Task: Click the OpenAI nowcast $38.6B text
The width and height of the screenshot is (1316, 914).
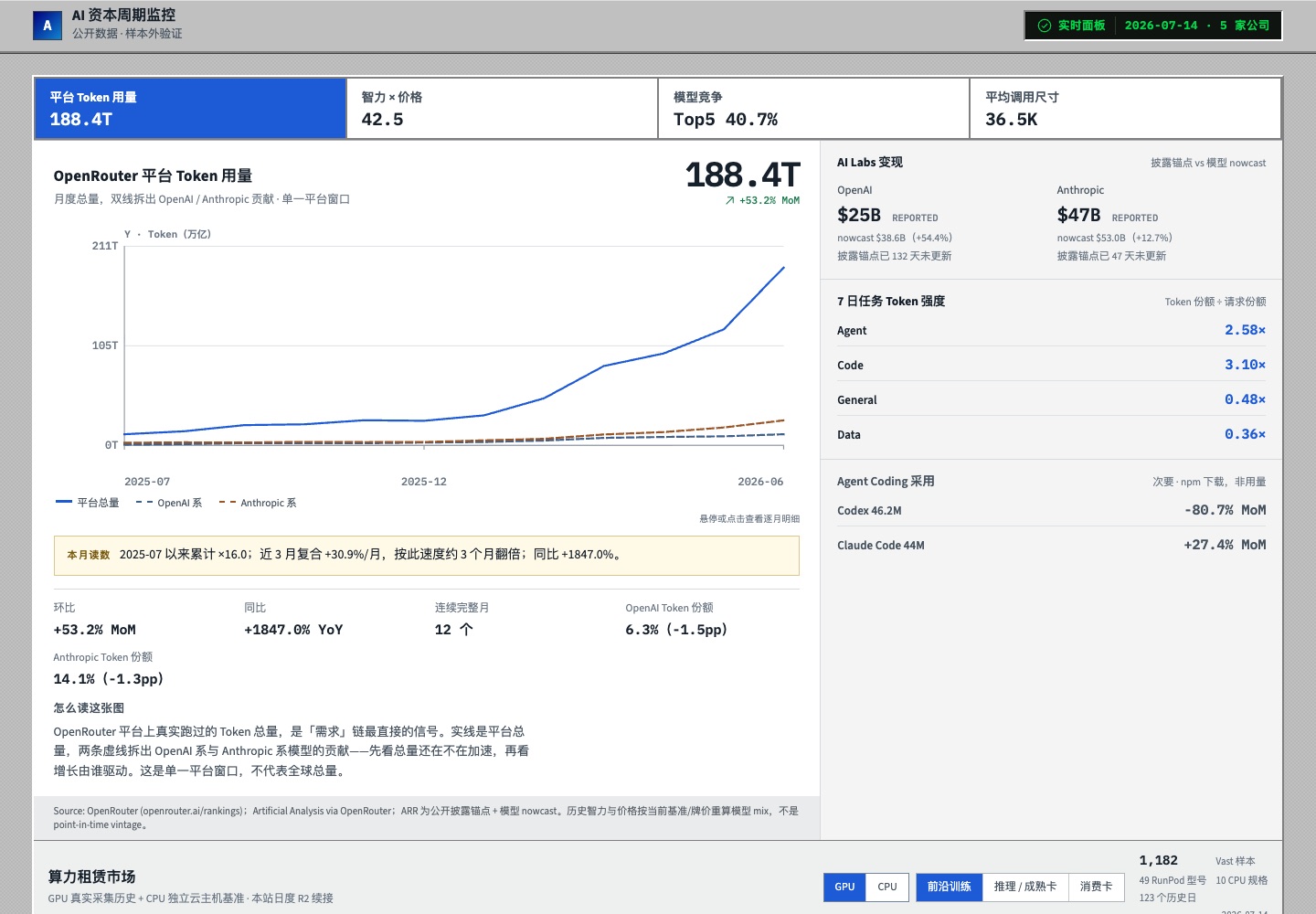Action: [x=895, y=238]
